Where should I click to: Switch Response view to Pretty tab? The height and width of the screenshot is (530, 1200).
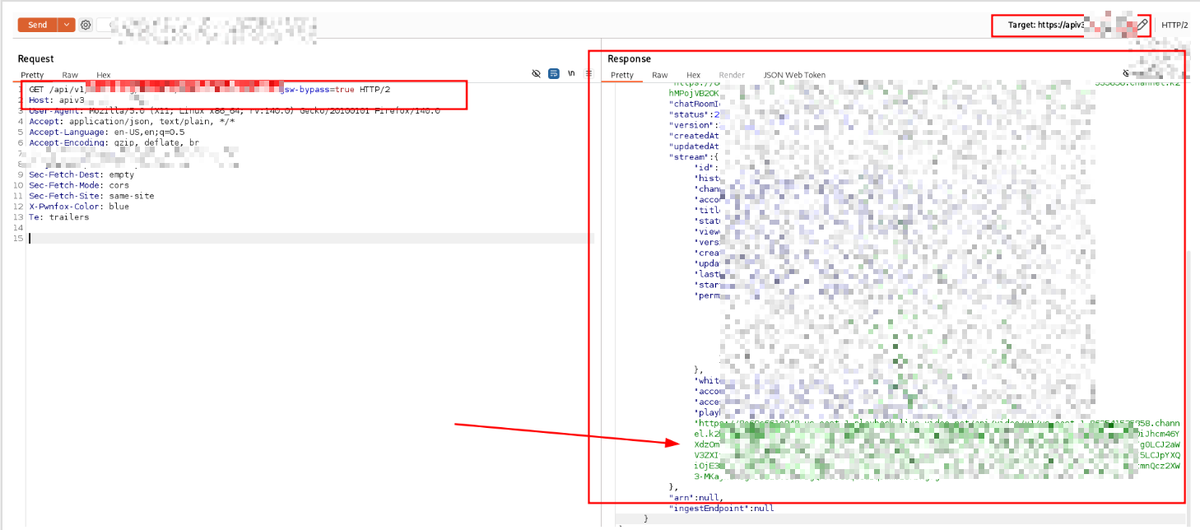point(622,75)
